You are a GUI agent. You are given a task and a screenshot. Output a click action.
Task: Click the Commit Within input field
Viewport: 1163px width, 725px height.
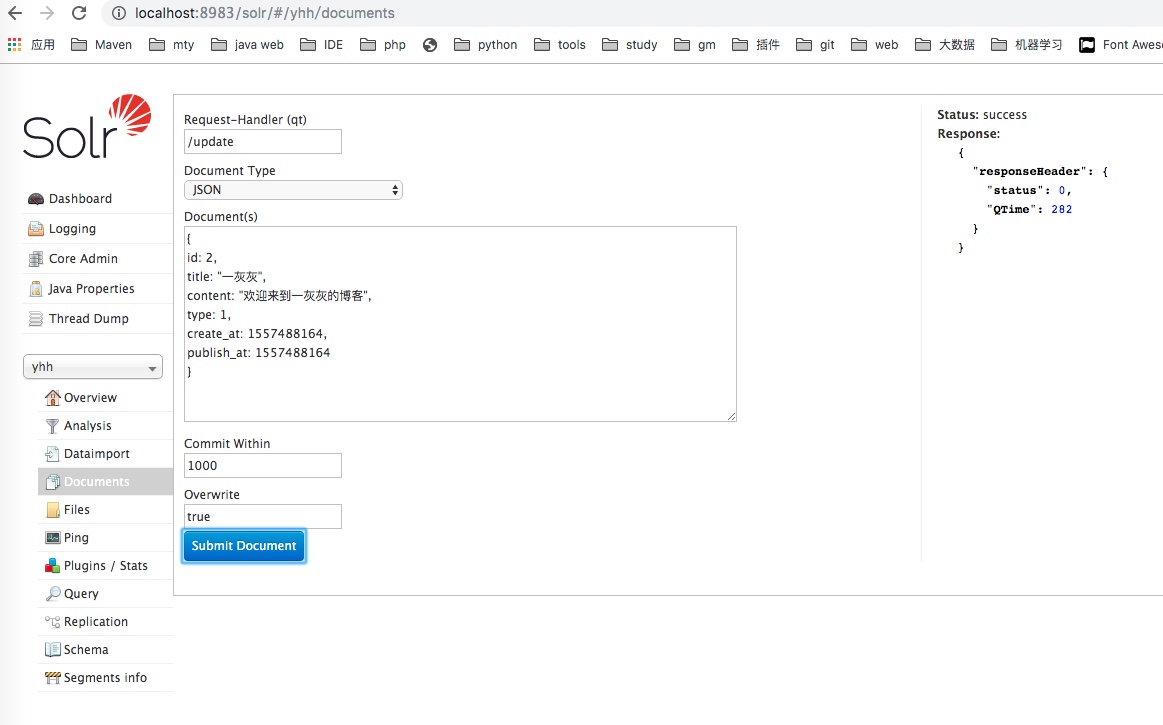(x=263, y=466)
